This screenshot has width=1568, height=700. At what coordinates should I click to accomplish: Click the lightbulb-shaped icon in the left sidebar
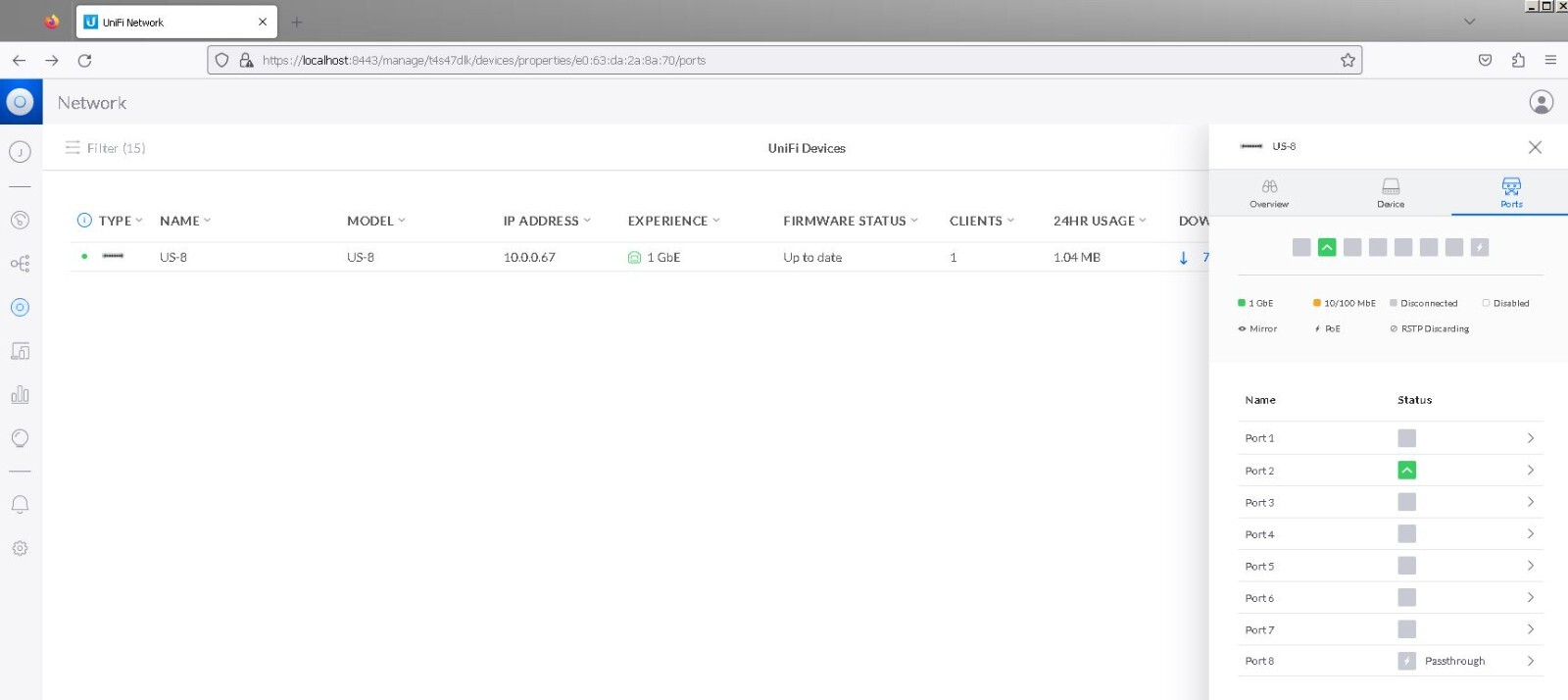(x=20, y=438)
